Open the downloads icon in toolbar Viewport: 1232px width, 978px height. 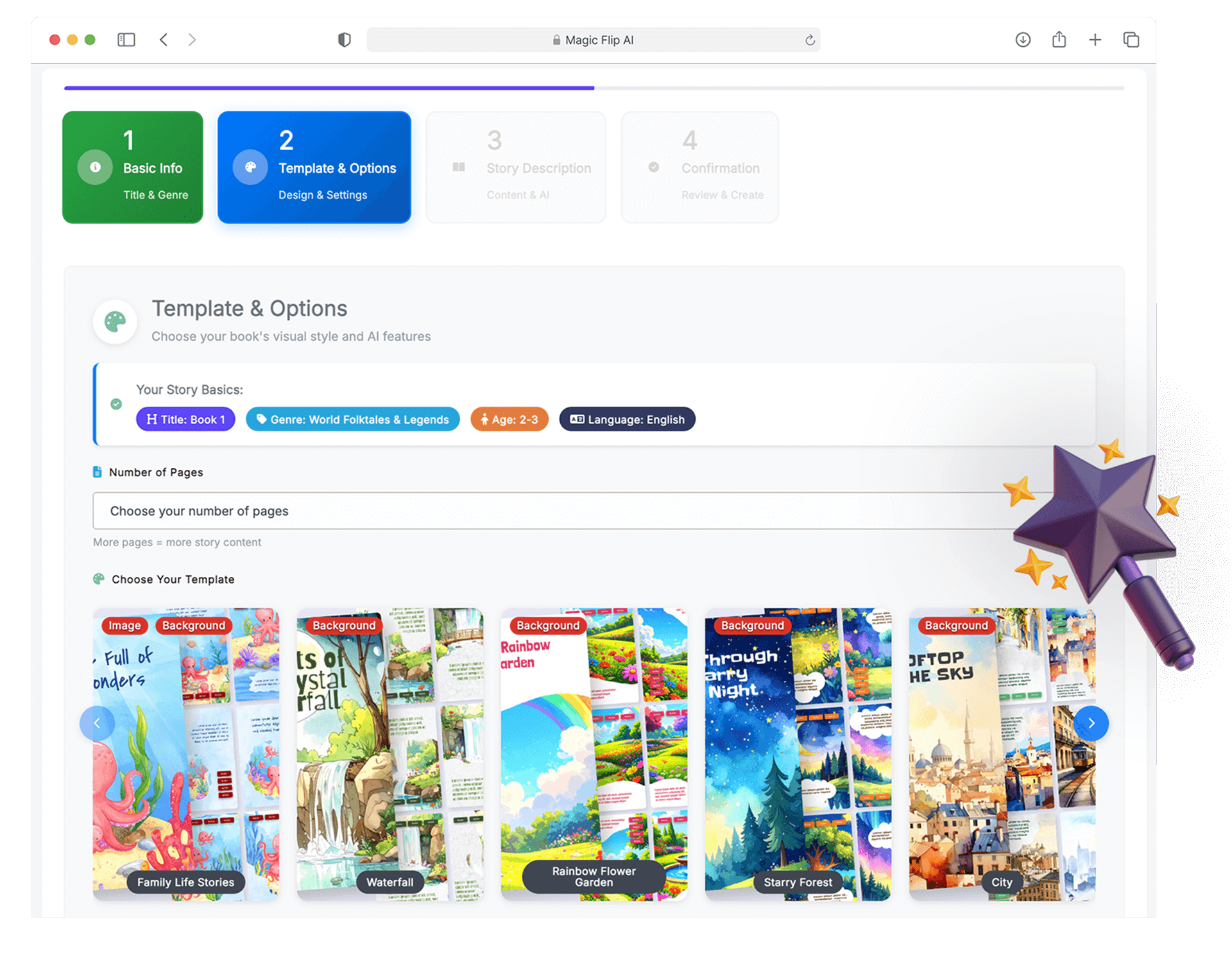[1023, 40]
